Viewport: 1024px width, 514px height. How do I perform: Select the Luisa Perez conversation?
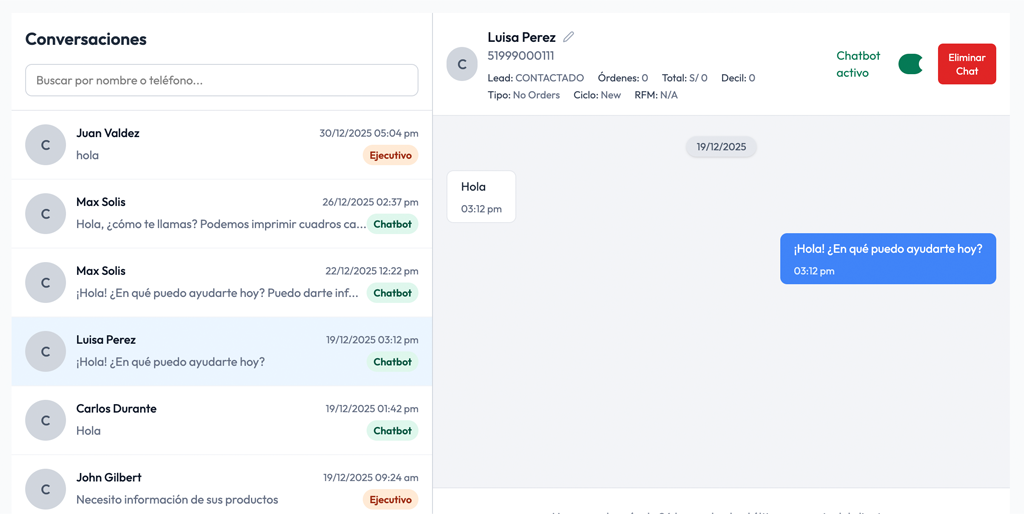pyautogui.click(x=220, y=351)
